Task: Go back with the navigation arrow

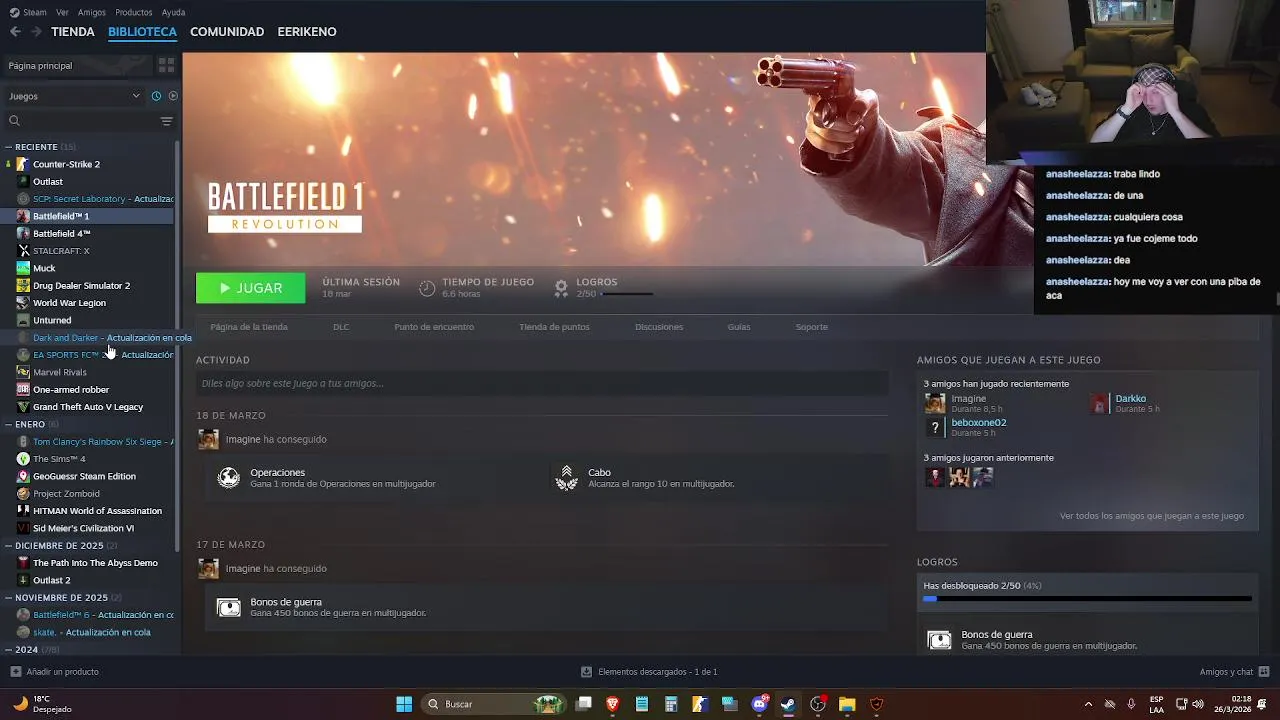Action: click(15, 32)
